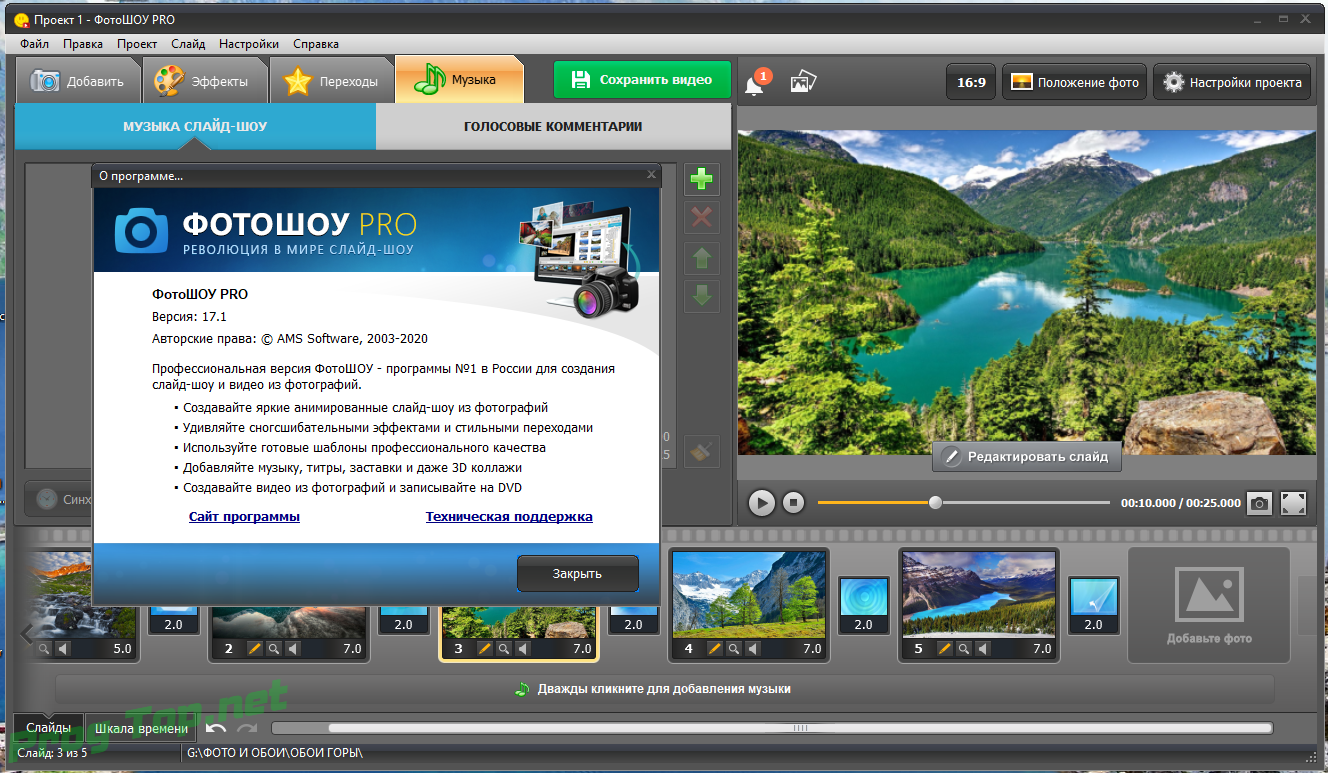Click the sound icon on the first slide
The height and width of the screenshot is (773, 1328).
point(62,649)
